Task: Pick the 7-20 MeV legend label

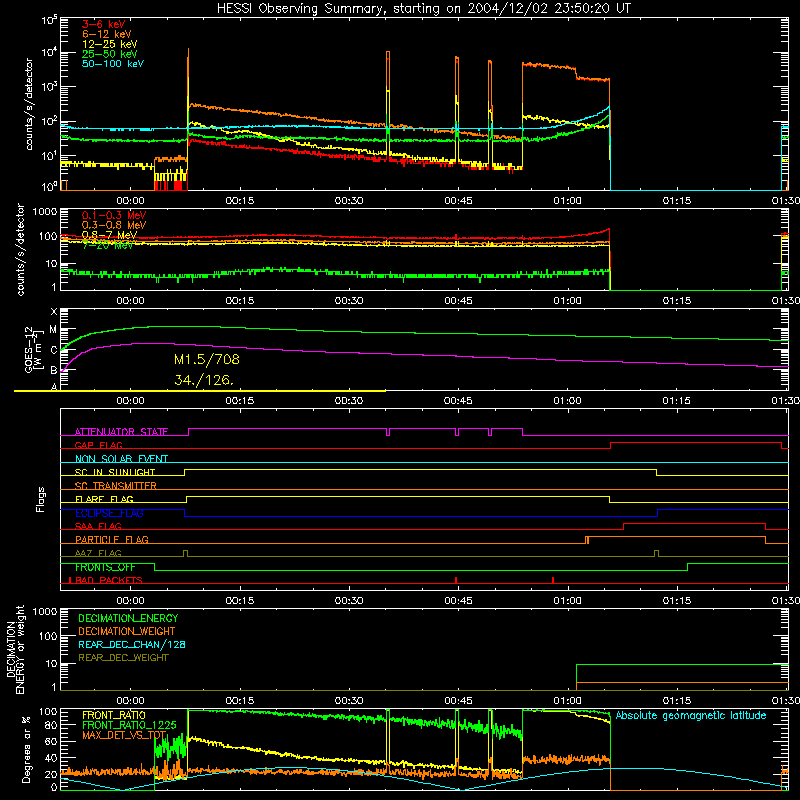Action: tap(108, 245)
